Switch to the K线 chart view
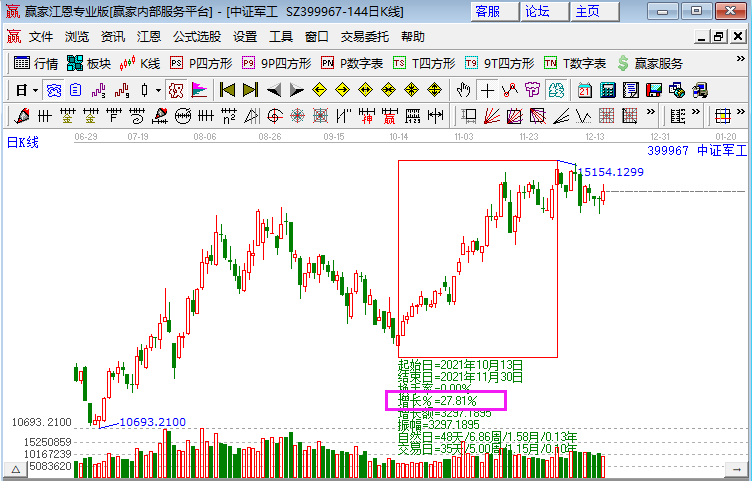Screen dimensions: 752x481 click(x=140, y=63)
